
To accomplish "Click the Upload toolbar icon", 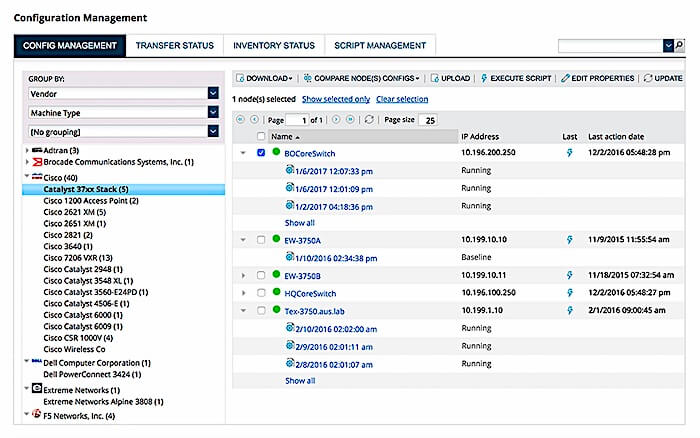I will [x=435, y=78].
